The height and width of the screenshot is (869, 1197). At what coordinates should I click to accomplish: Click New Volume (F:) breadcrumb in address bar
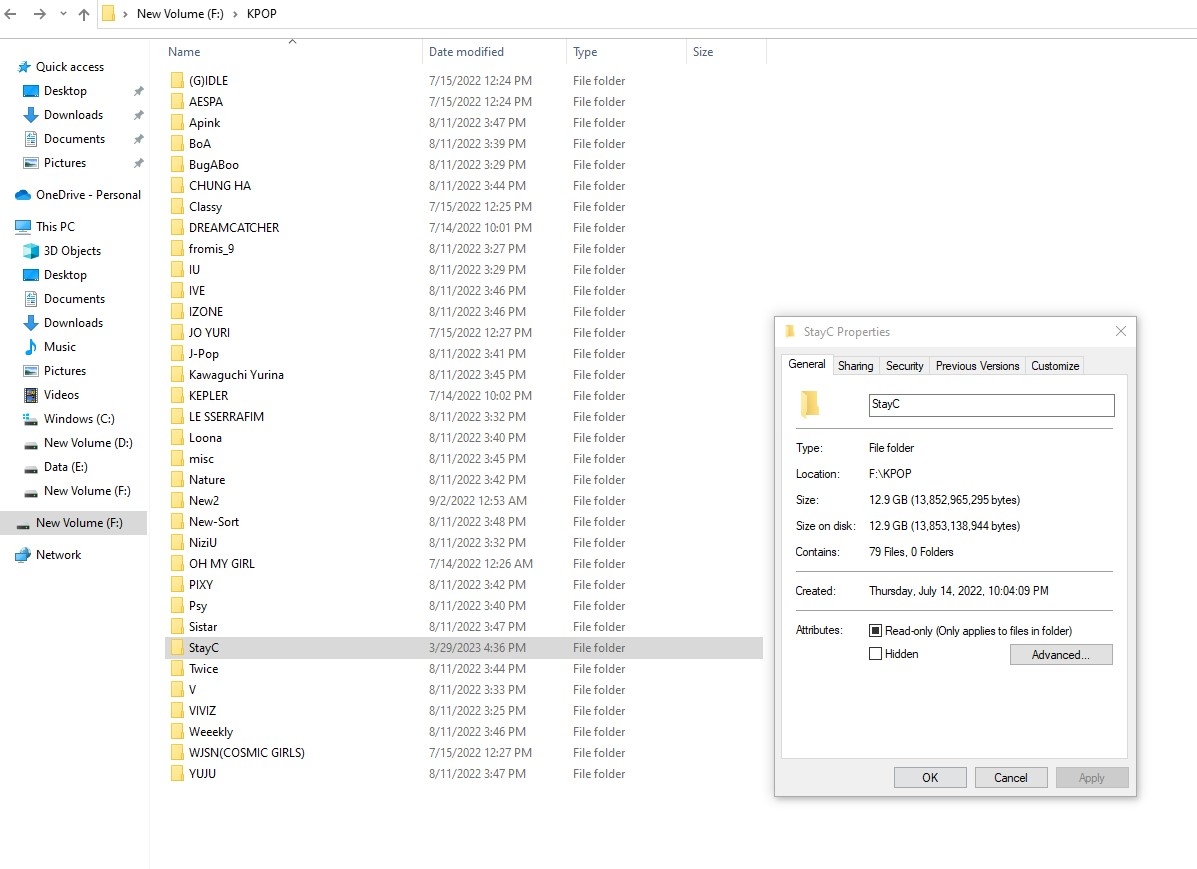tap(180, 14)
